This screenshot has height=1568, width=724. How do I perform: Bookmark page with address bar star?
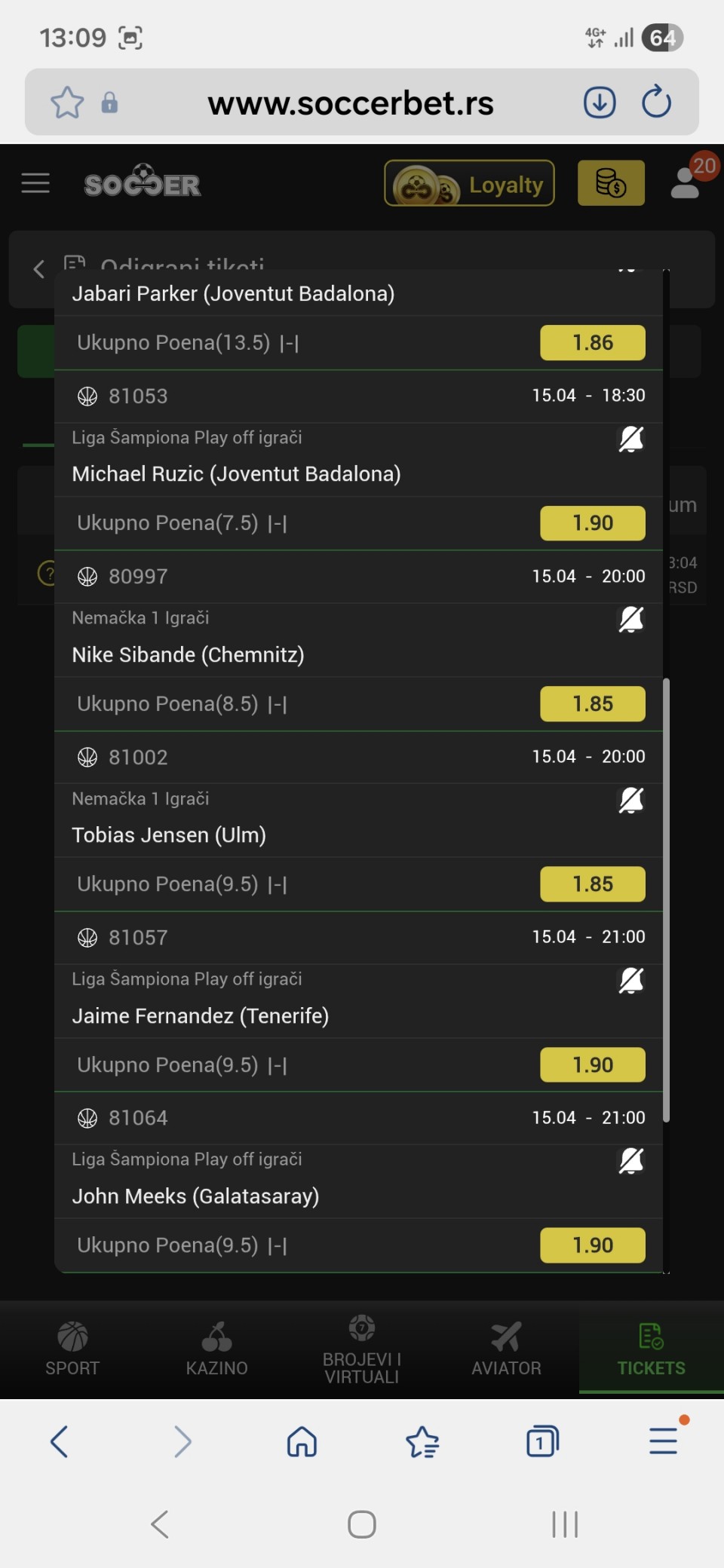[67, 103]
